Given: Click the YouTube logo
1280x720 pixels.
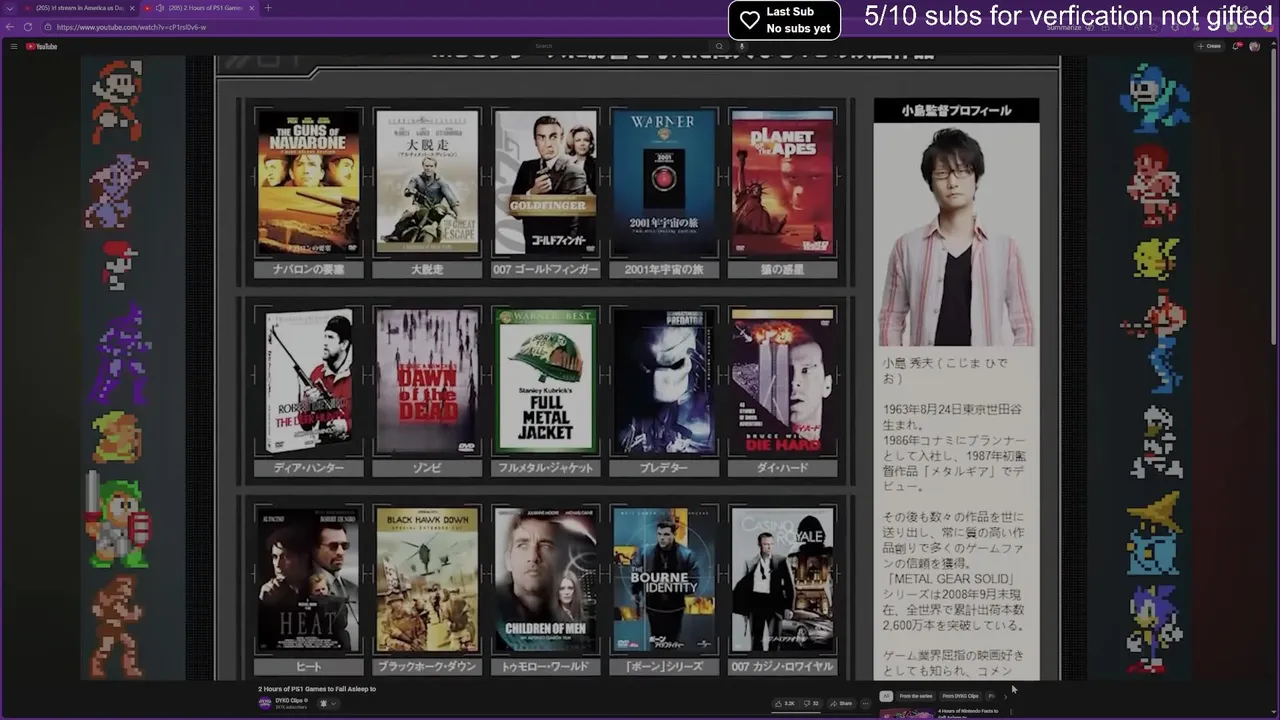Looking at the screenshot, I should coord(42,46).
